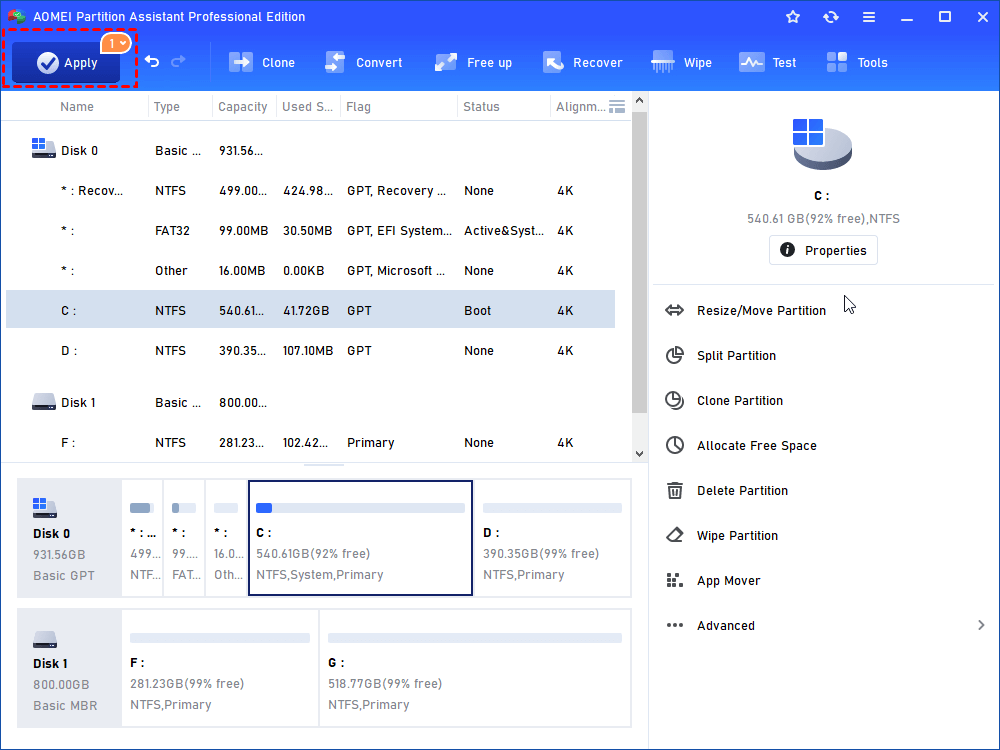Select the Recovery partition row
Viewport: 1000px width, 750px height.
311,191
